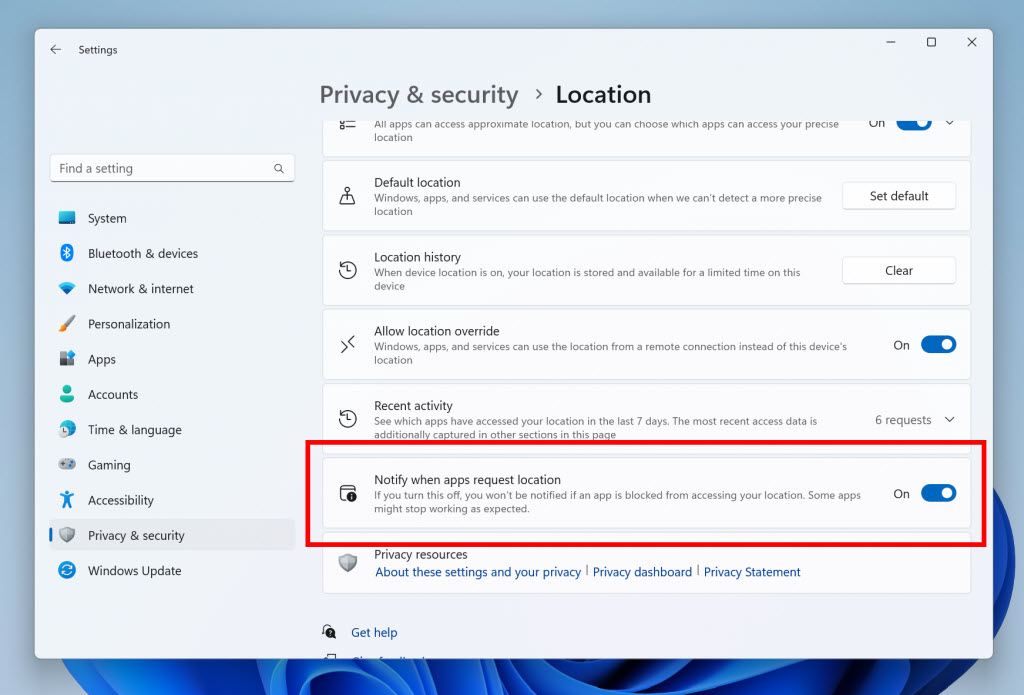1024x695 pixels.
Task: Go to Time & language settings
Action: 134,430
